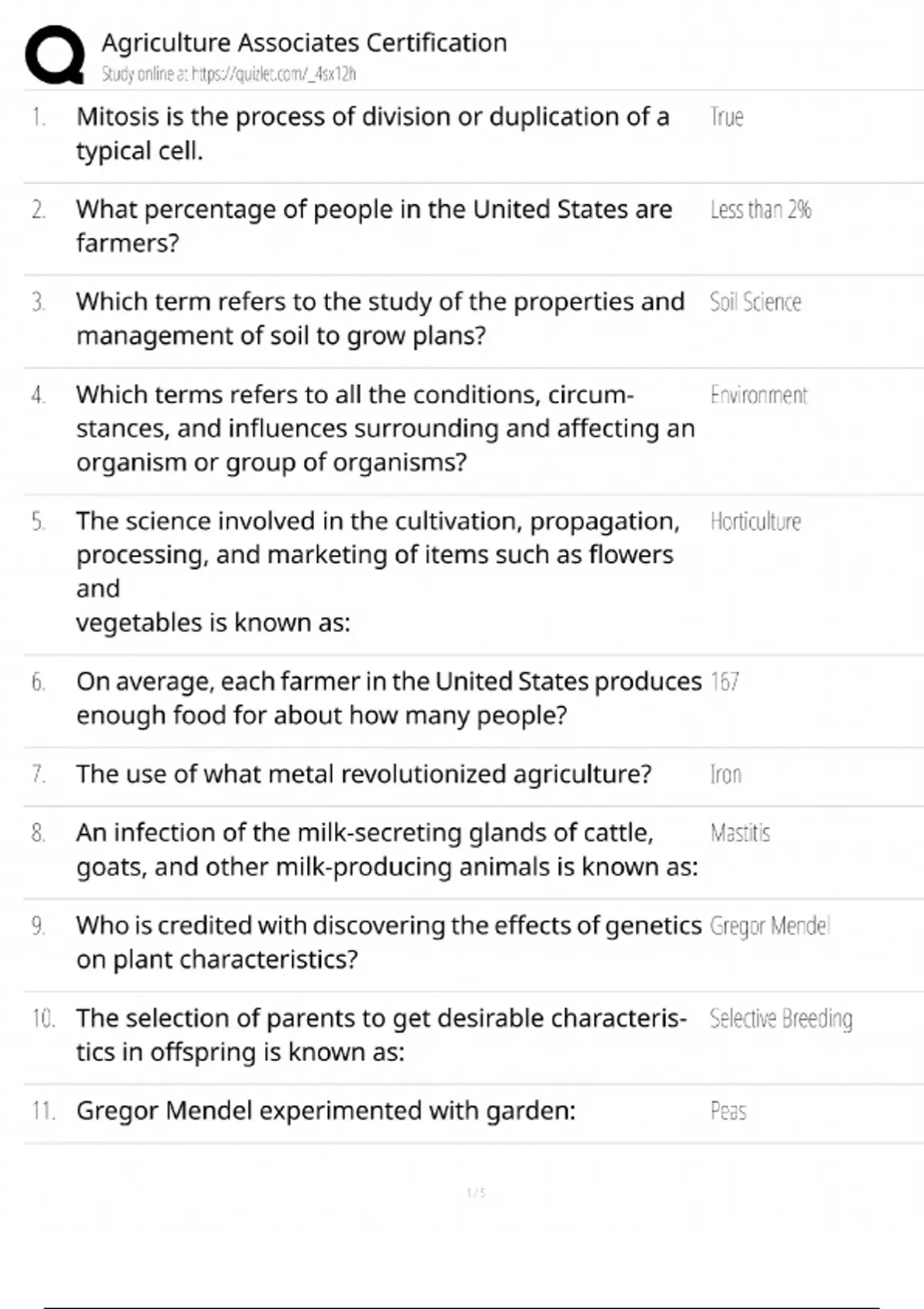Click the "Mastitis" answer
Screen dimensions: 924x1309
740,832
